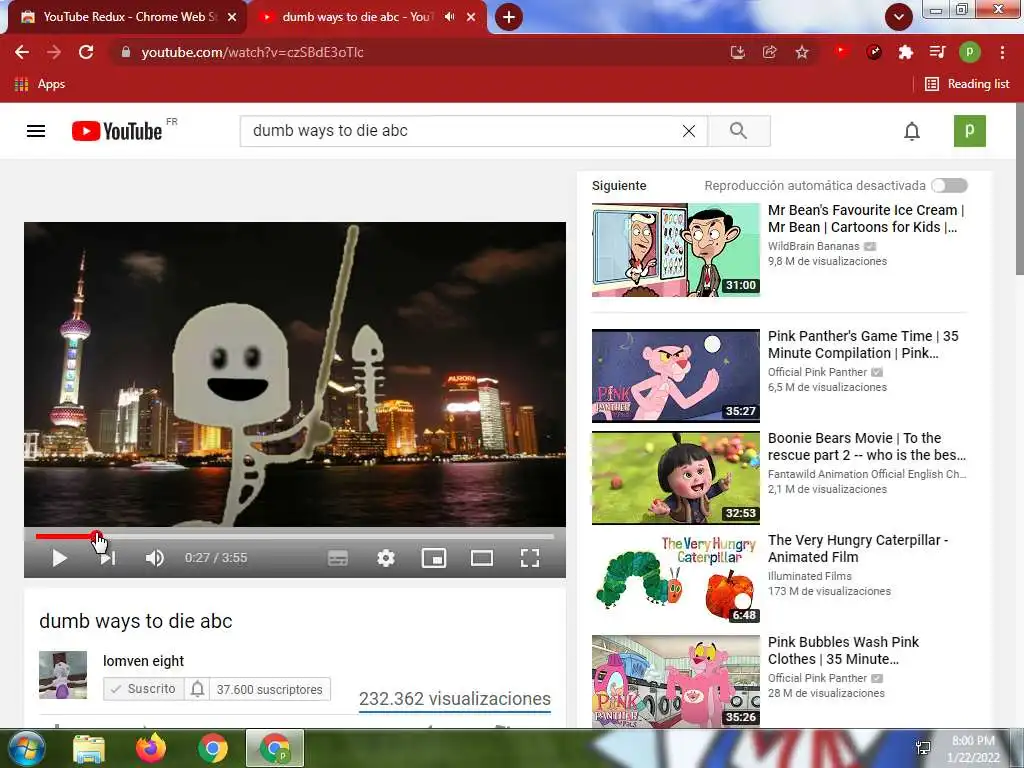Open Chrome extensions puzzle icon
Viewport: 1024px width, 768px height.
[x=905, y=52]
